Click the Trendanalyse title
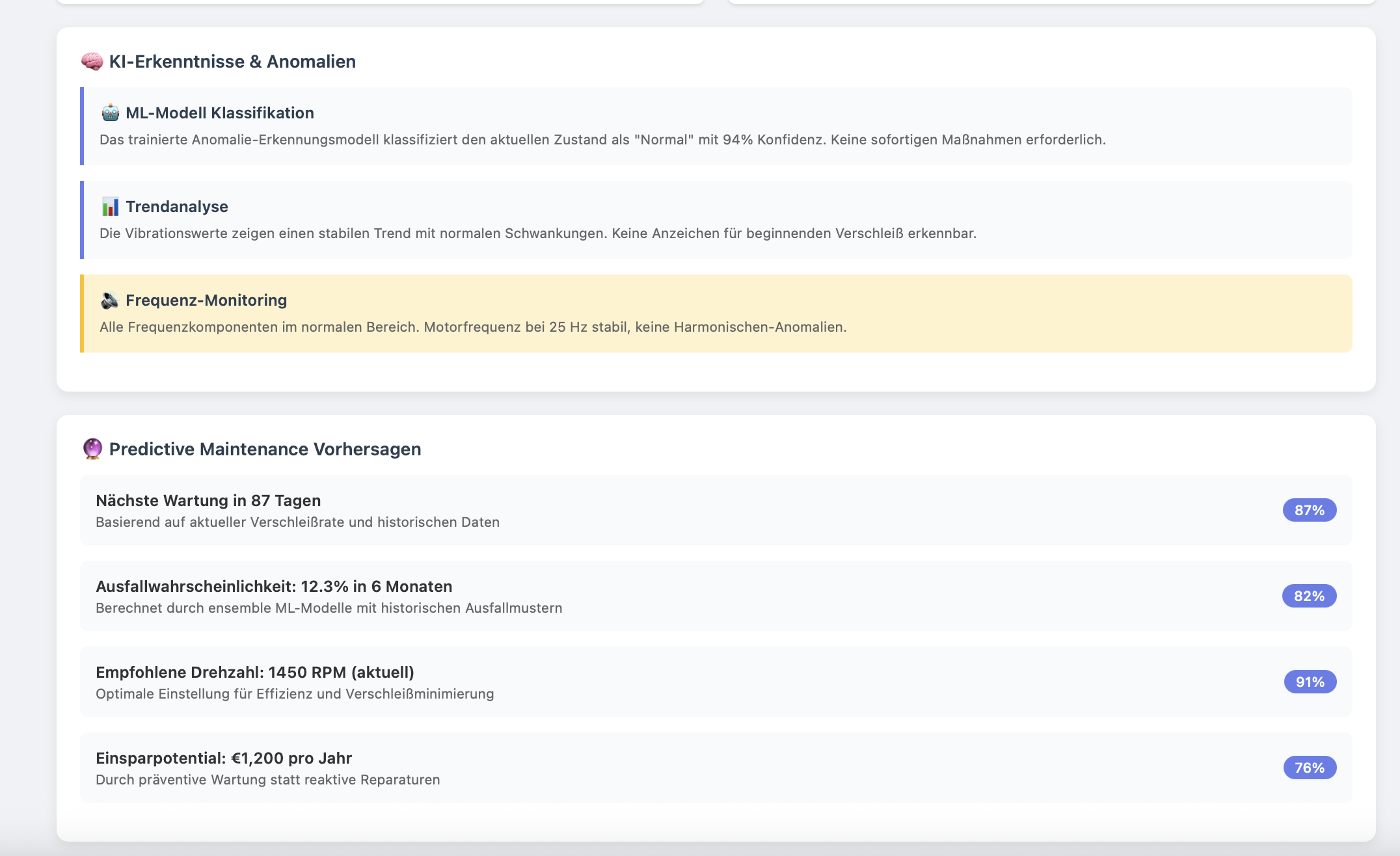Screen dimensions: 1400x856 (177, 207)
